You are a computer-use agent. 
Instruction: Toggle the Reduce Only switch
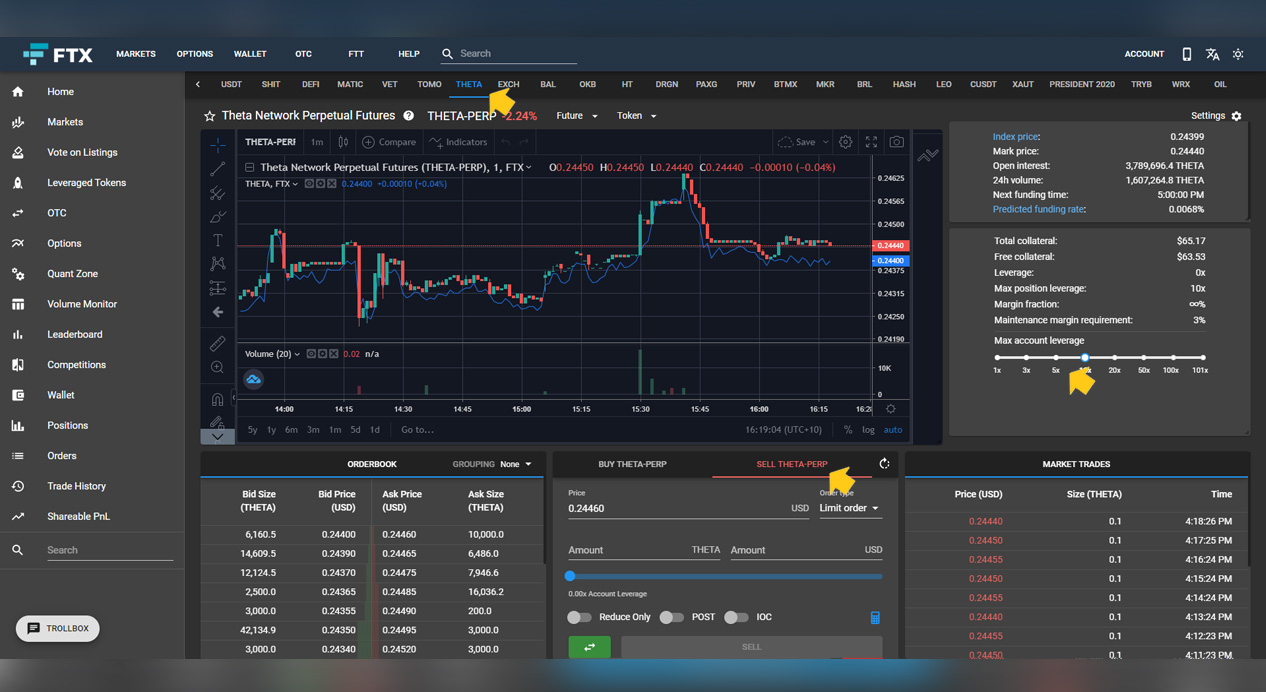click(579, 617)
